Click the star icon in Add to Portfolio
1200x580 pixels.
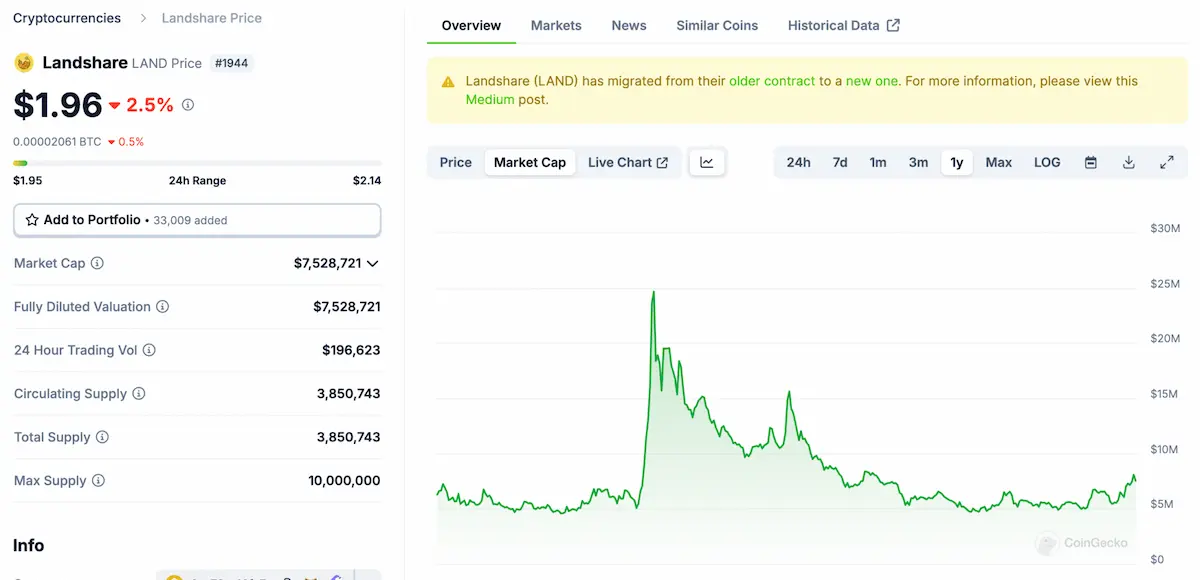point(32,220)
